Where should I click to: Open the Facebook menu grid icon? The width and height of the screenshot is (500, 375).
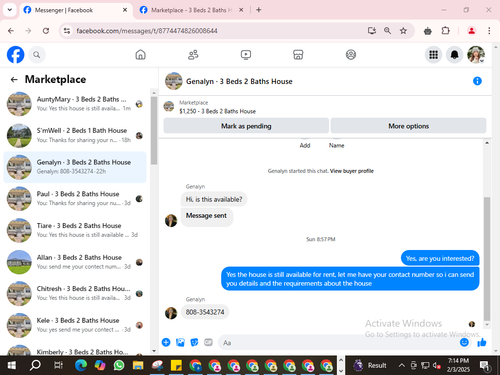[433, 55]
